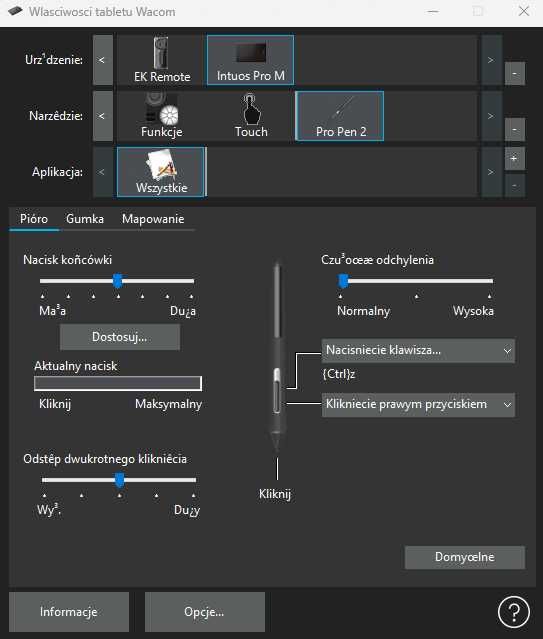This screenshot has height=639, width=543.
Task: Click the Kliknij label under pen tip
Action: (275, 494)
